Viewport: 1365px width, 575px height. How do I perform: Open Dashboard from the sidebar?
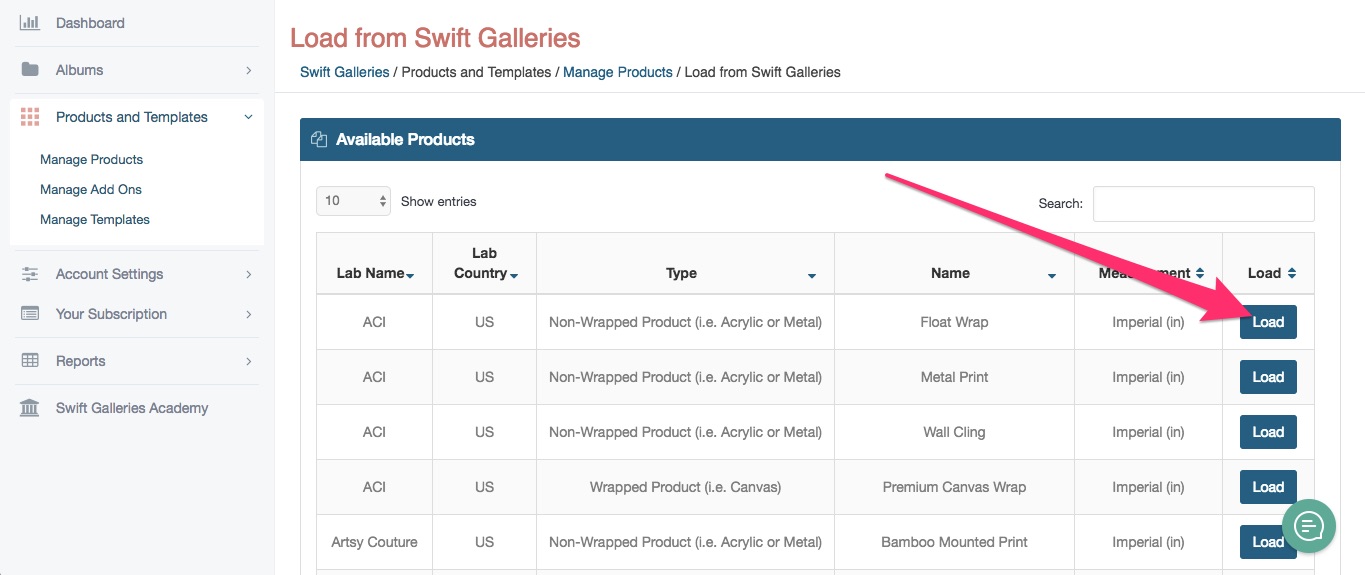click(x=90, y=22)
